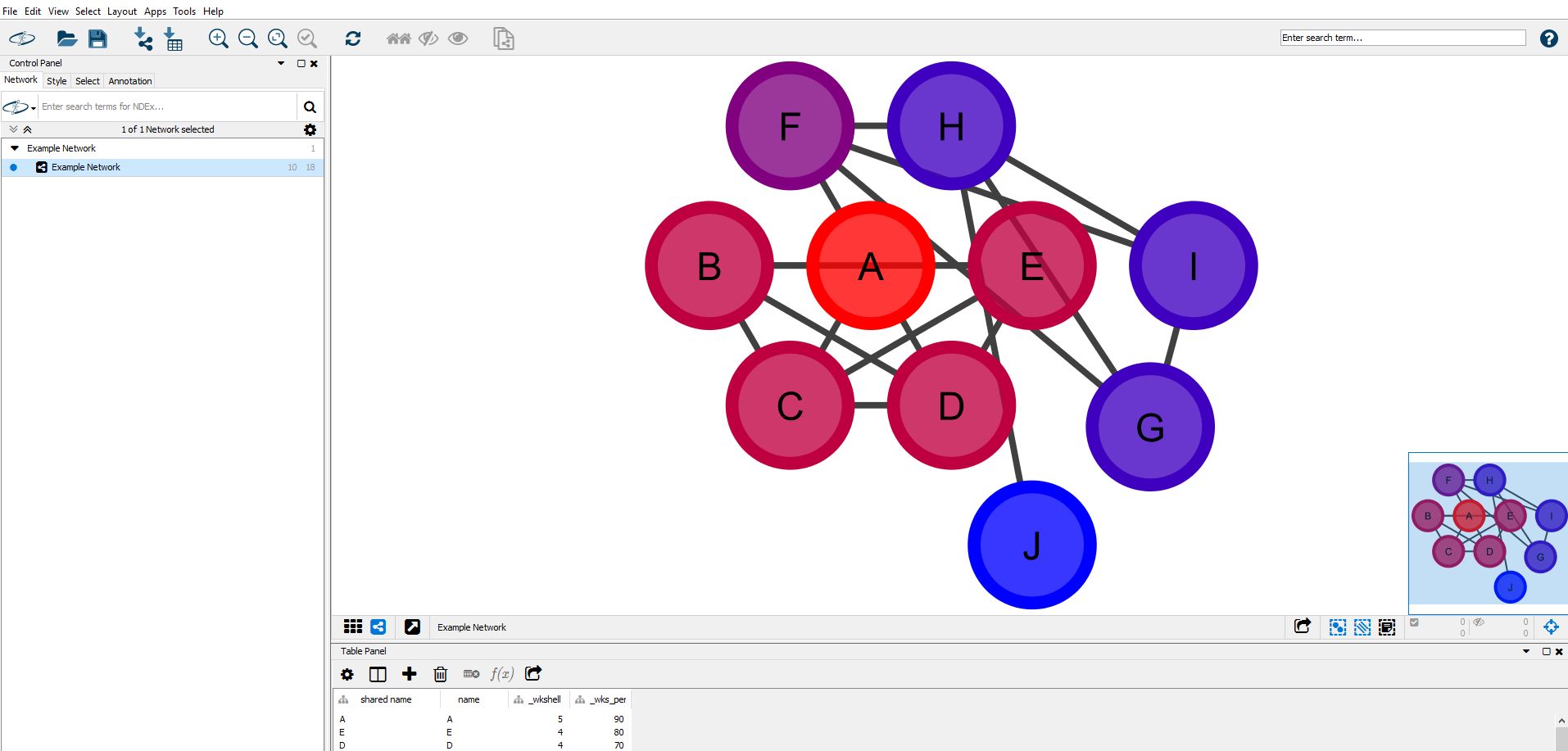
Task: Open Control Panel dropdown arrow
Action: pyautogui.click(x=281, y=63)
